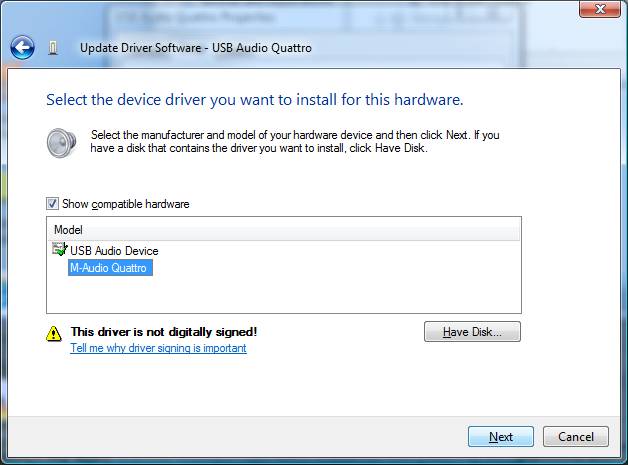Click the 'Show compatible hardware' label text
This screenshot has height=465, width=628.
125,204
